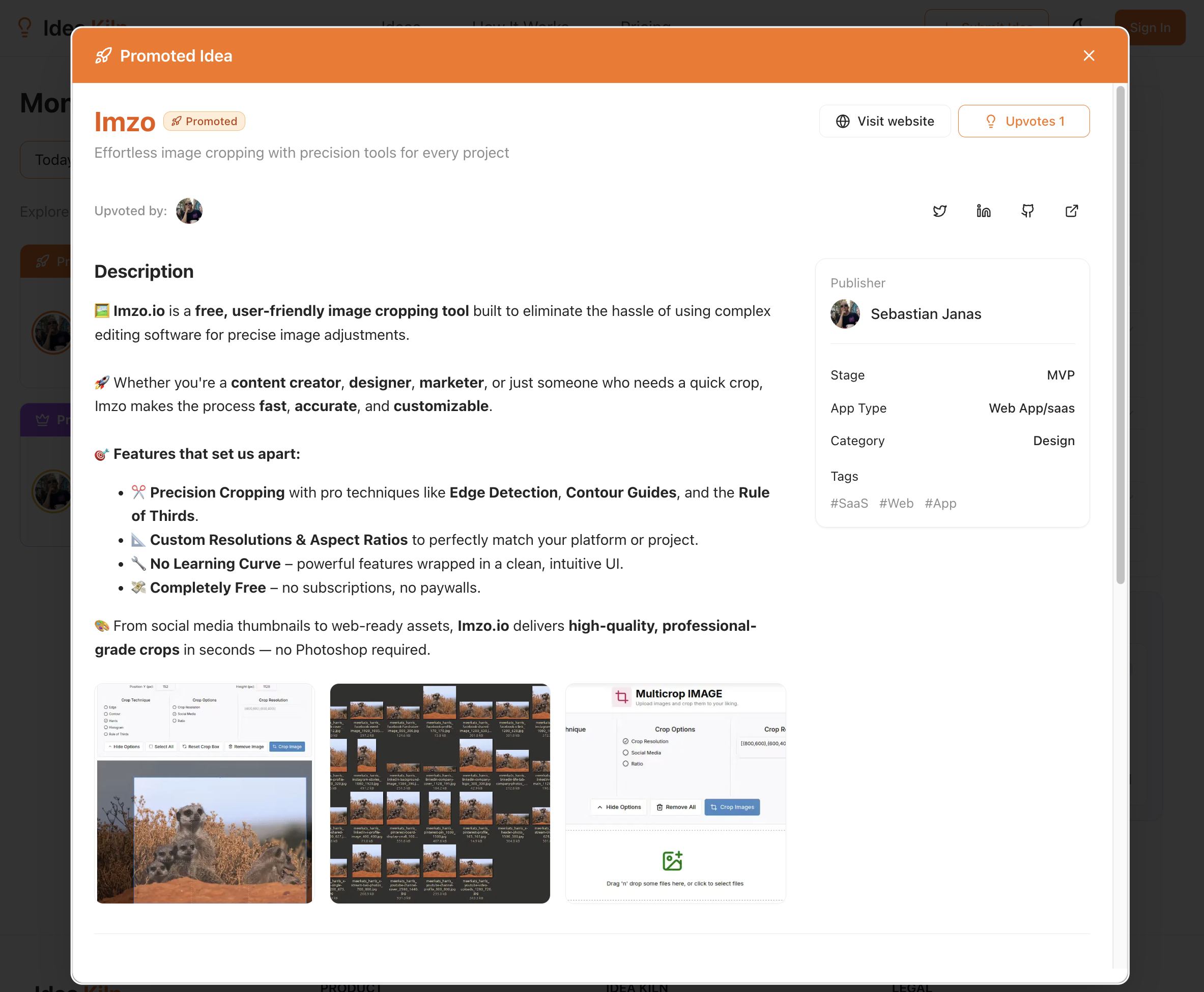Viewport: 1204px width, 992px height.
Task: Open the GitHub icon link
Action: tap(1027, 211)
